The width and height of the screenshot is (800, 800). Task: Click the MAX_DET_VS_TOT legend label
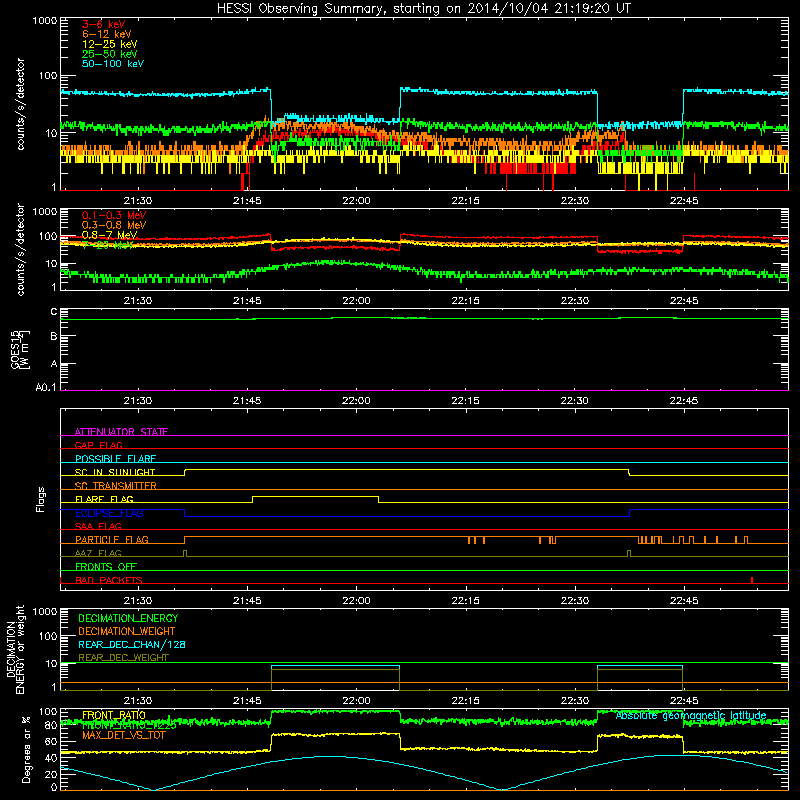point(123,735)
